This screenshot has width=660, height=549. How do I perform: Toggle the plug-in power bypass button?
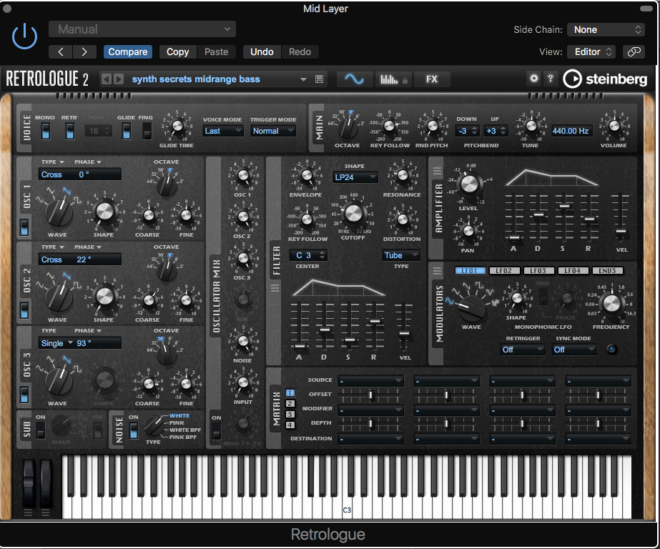click(25, 38)
